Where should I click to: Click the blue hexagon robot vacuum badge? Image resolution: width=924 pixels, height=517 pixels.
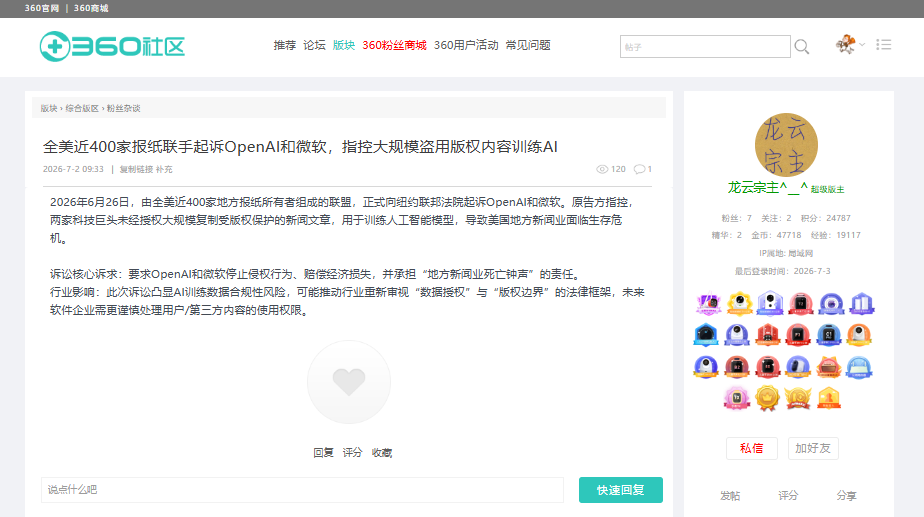pos(706,335)
